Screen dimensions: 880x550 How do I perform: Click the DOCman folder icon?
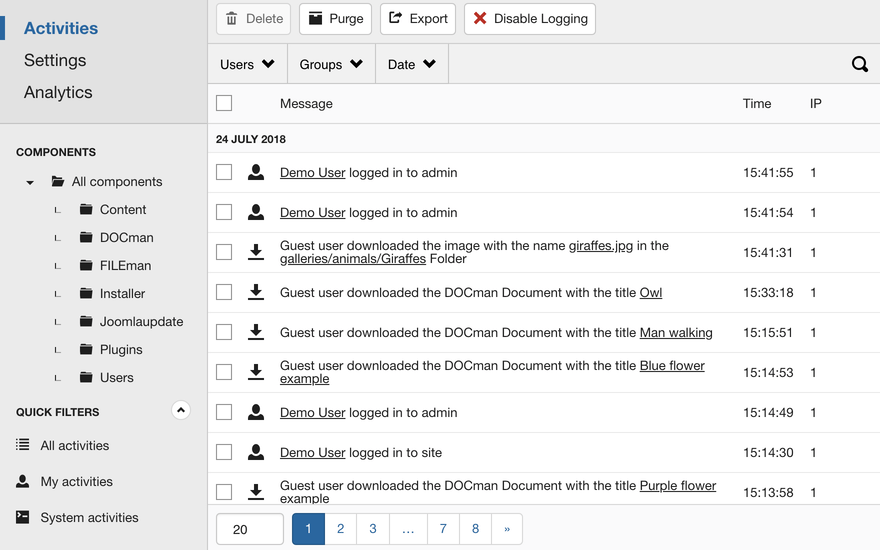pyautogui.click(x=86, y=238)
